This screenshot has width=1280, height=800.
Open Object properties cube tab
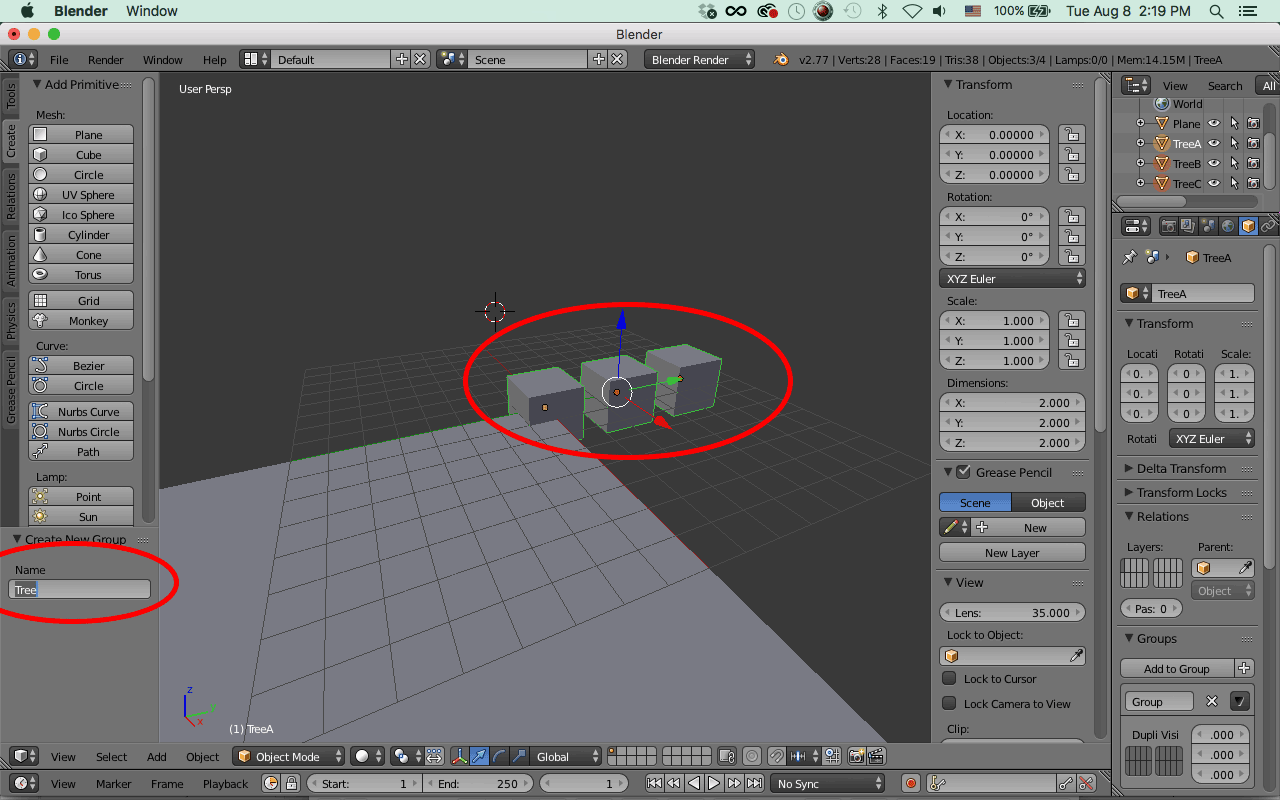1248,226
